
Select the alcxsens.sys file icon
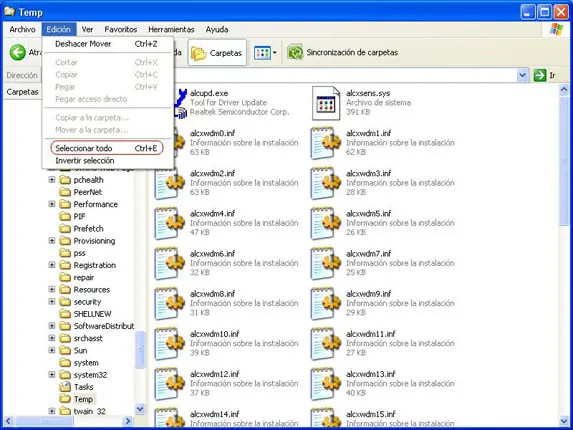[x=326, y=103]
